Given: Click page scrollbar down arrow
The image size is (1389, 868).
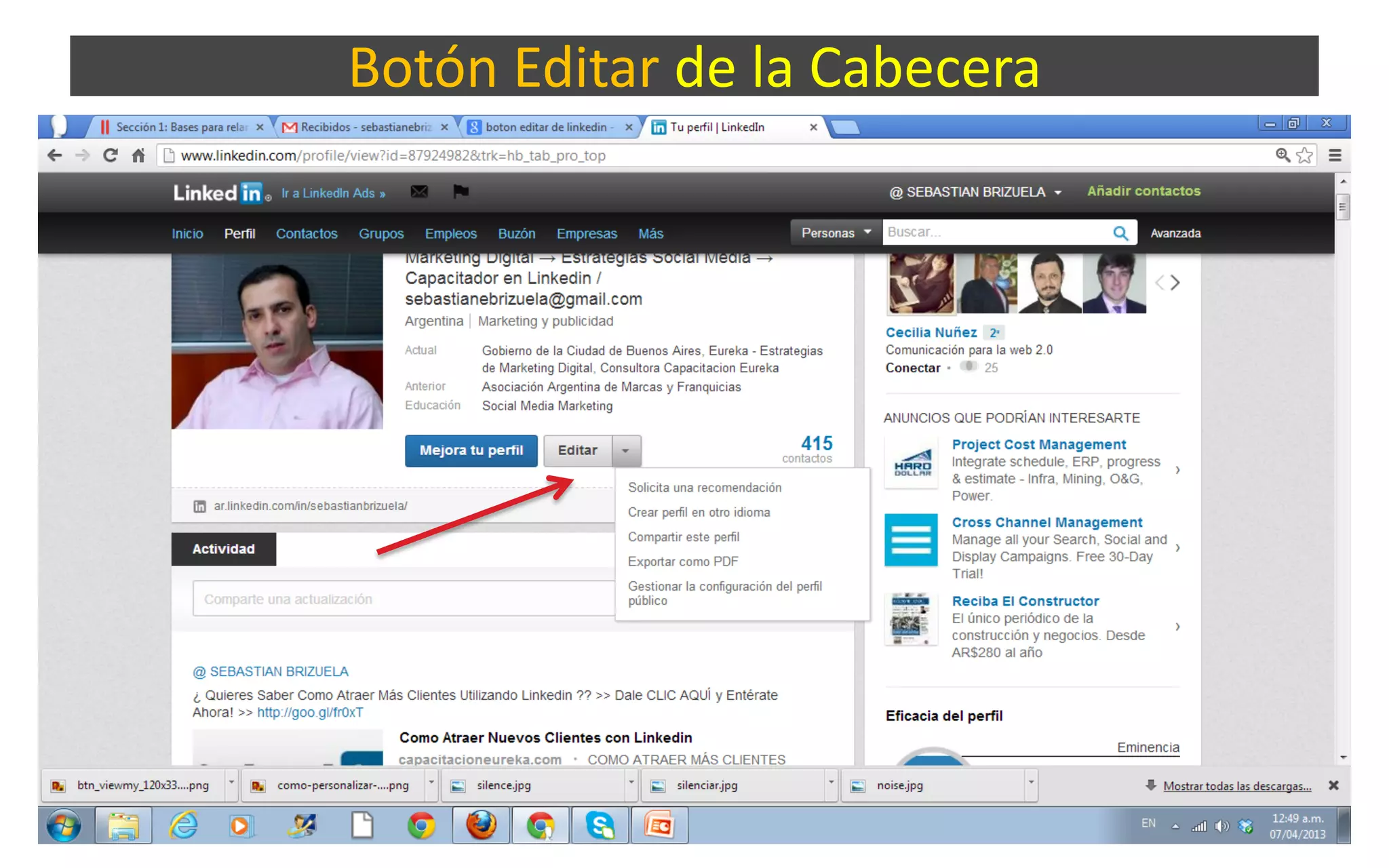Looking at the screenshot, I should (1342, 757).
